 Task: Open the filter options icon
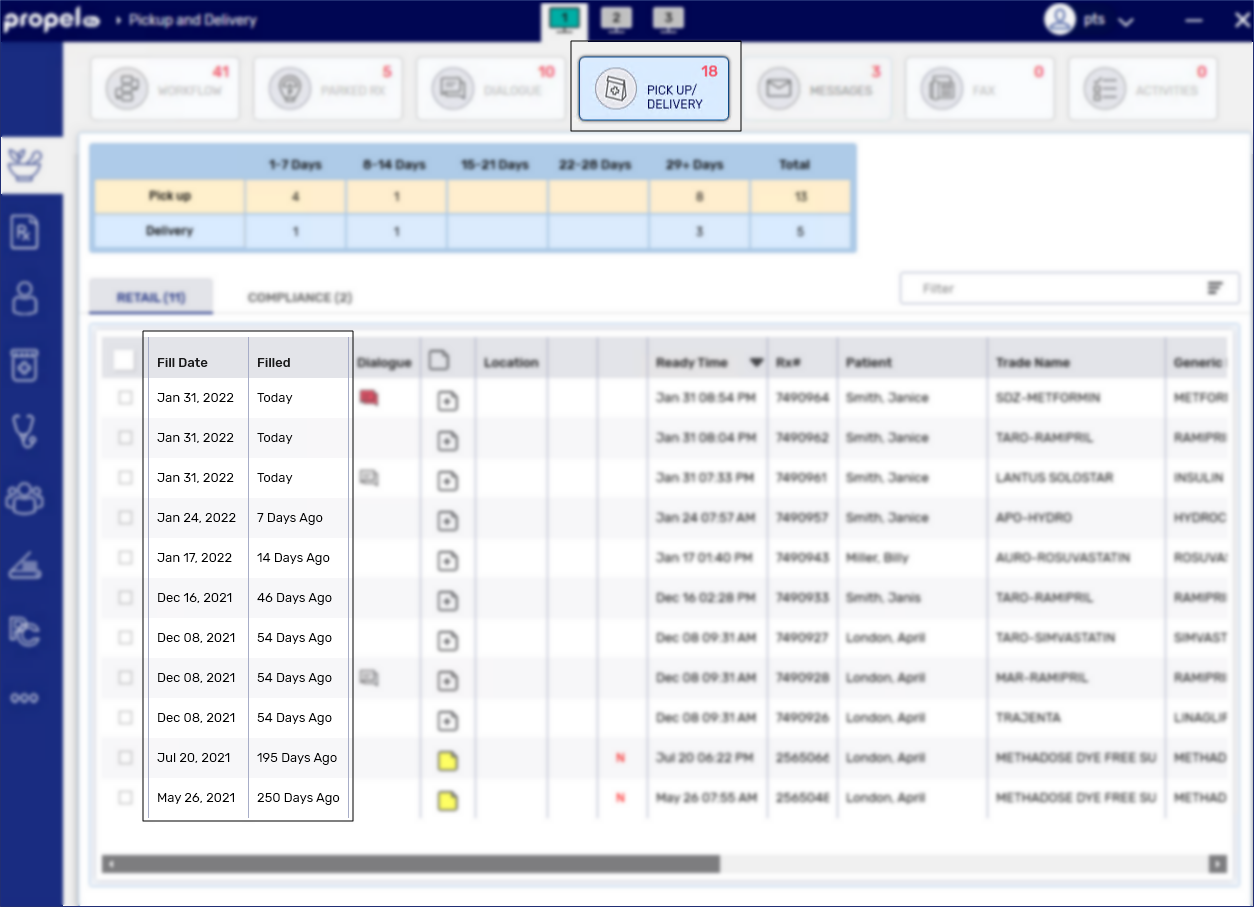tap(1215, 288)
